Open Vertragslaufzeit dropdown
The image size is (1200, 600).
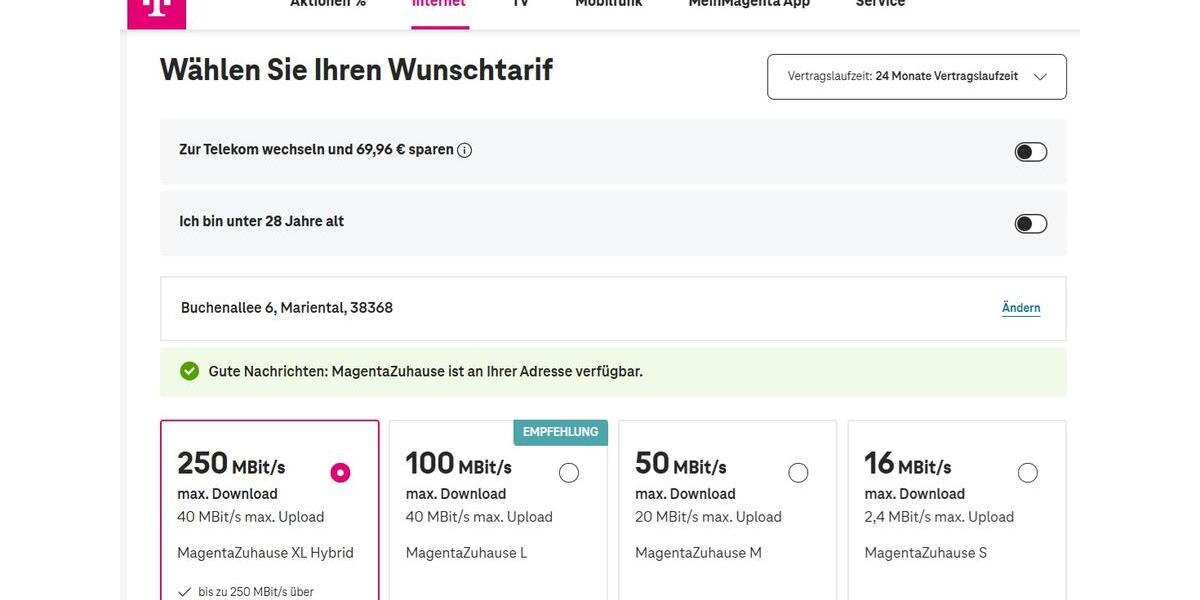917,77
